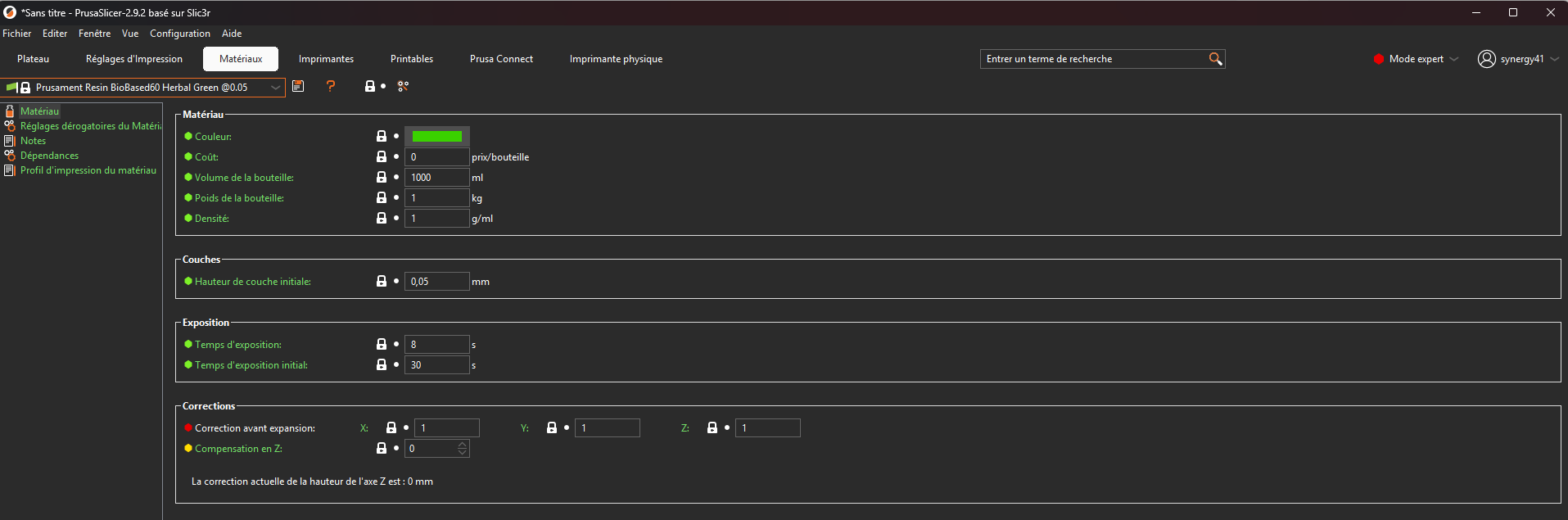
Task: Click the lock icon for Correction Y
Action: coord(552,427)
